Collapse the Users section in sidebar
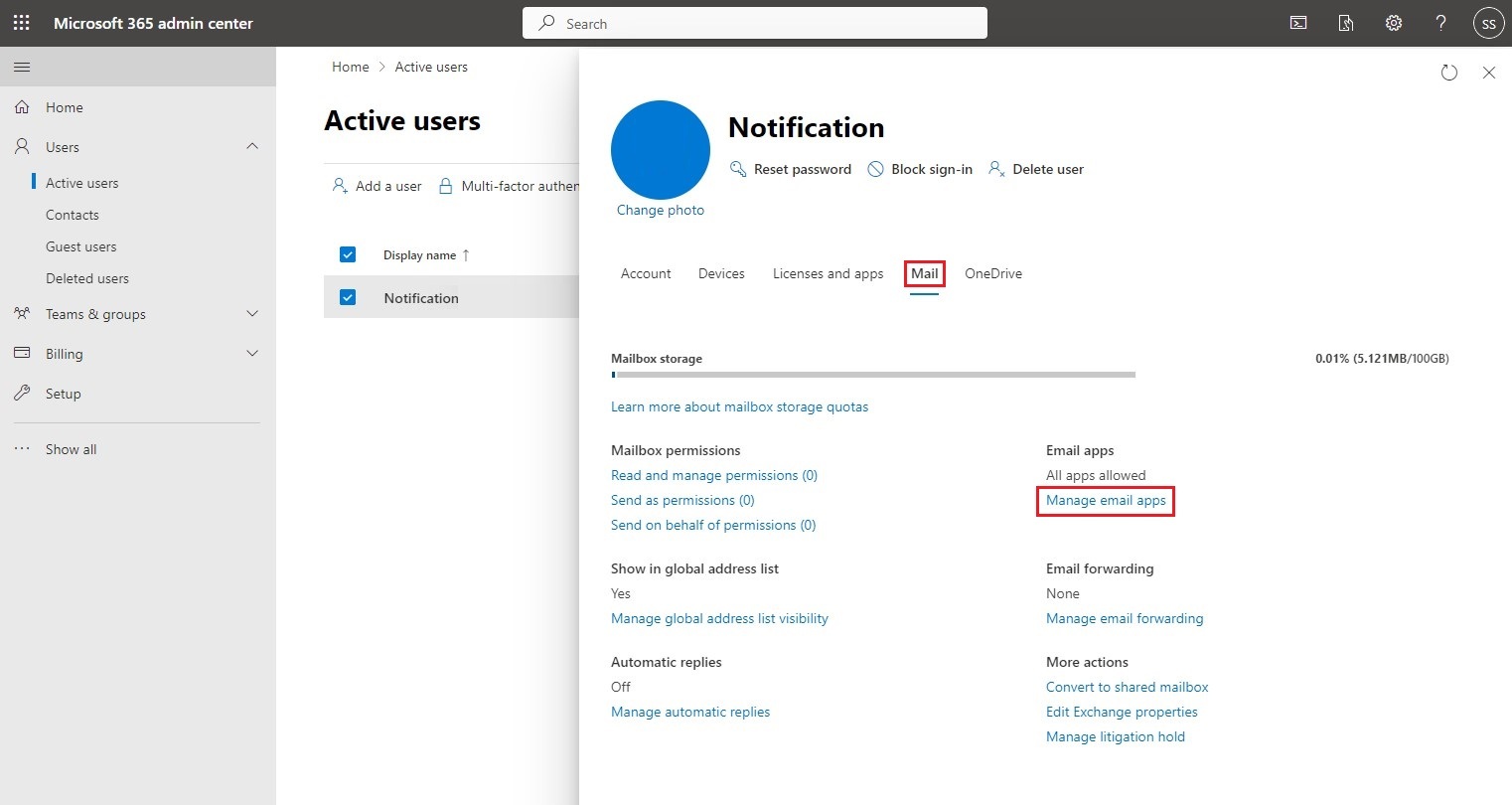Image resolution: width=1512 pixels, height=805 pixels. click(252, 146)
